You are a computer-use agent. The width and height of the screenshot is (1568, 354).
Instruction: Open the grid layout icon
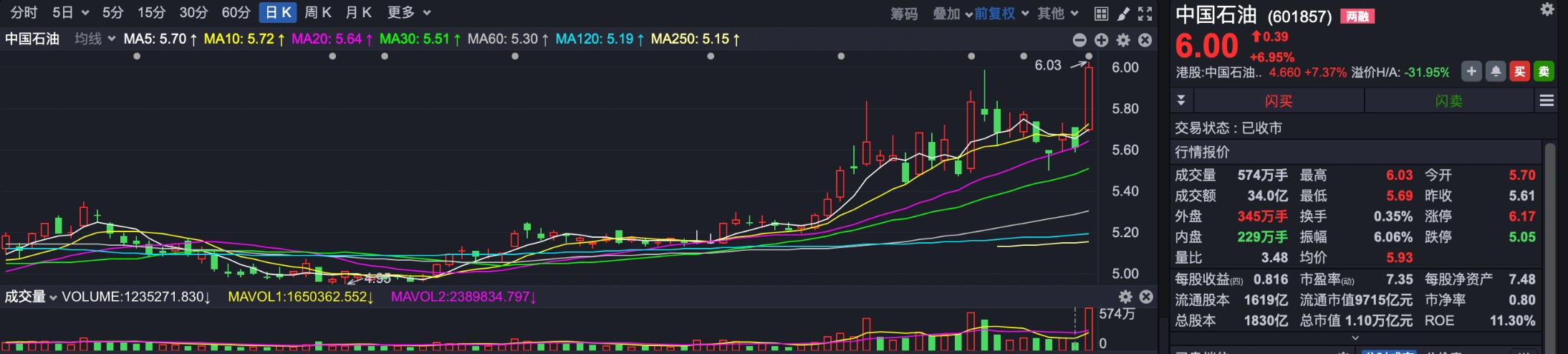pyautogui.click(x=1101, y=14)
